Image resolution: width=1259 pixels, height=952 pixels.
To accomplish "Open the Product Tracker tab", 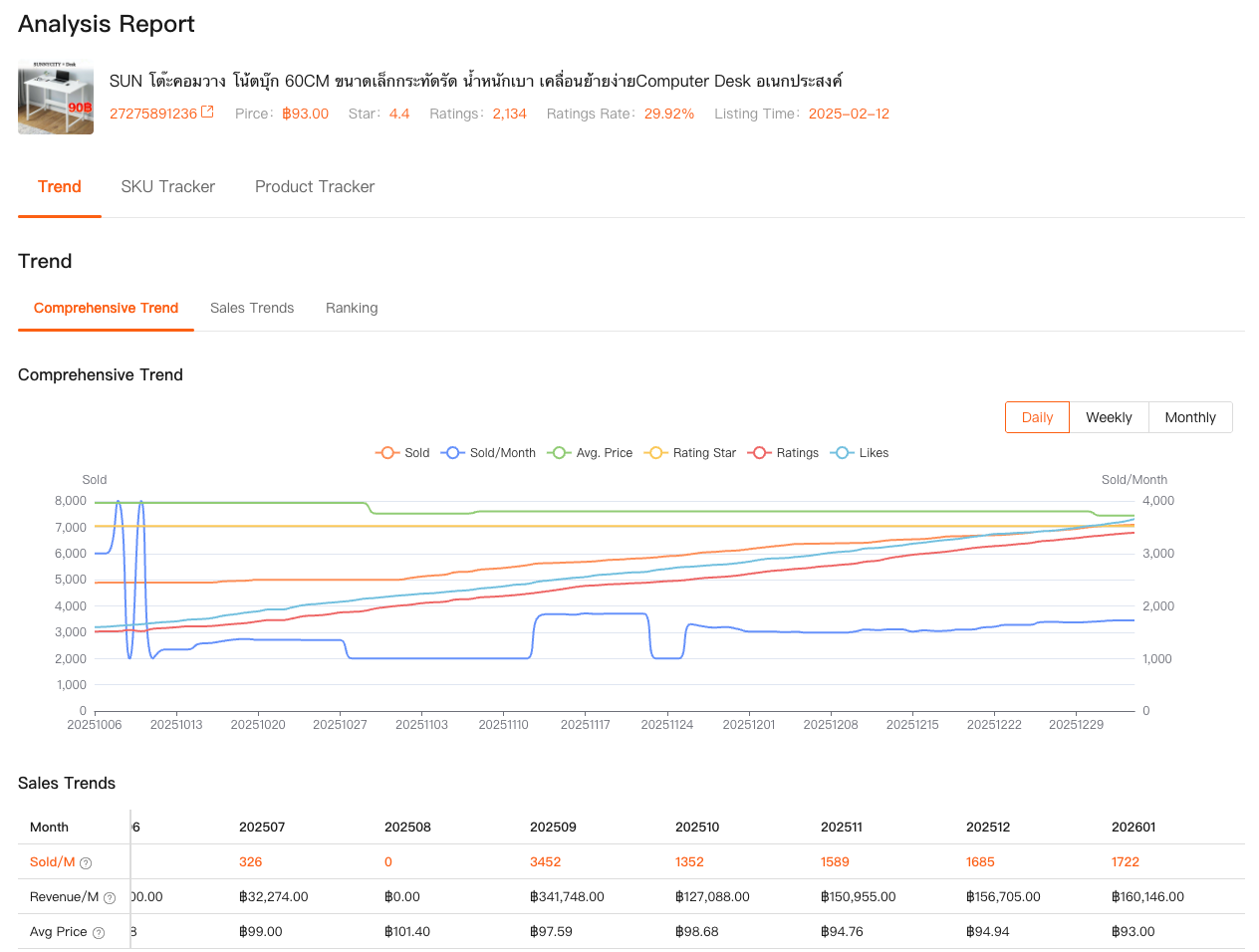I will click(x=315, y=187).
